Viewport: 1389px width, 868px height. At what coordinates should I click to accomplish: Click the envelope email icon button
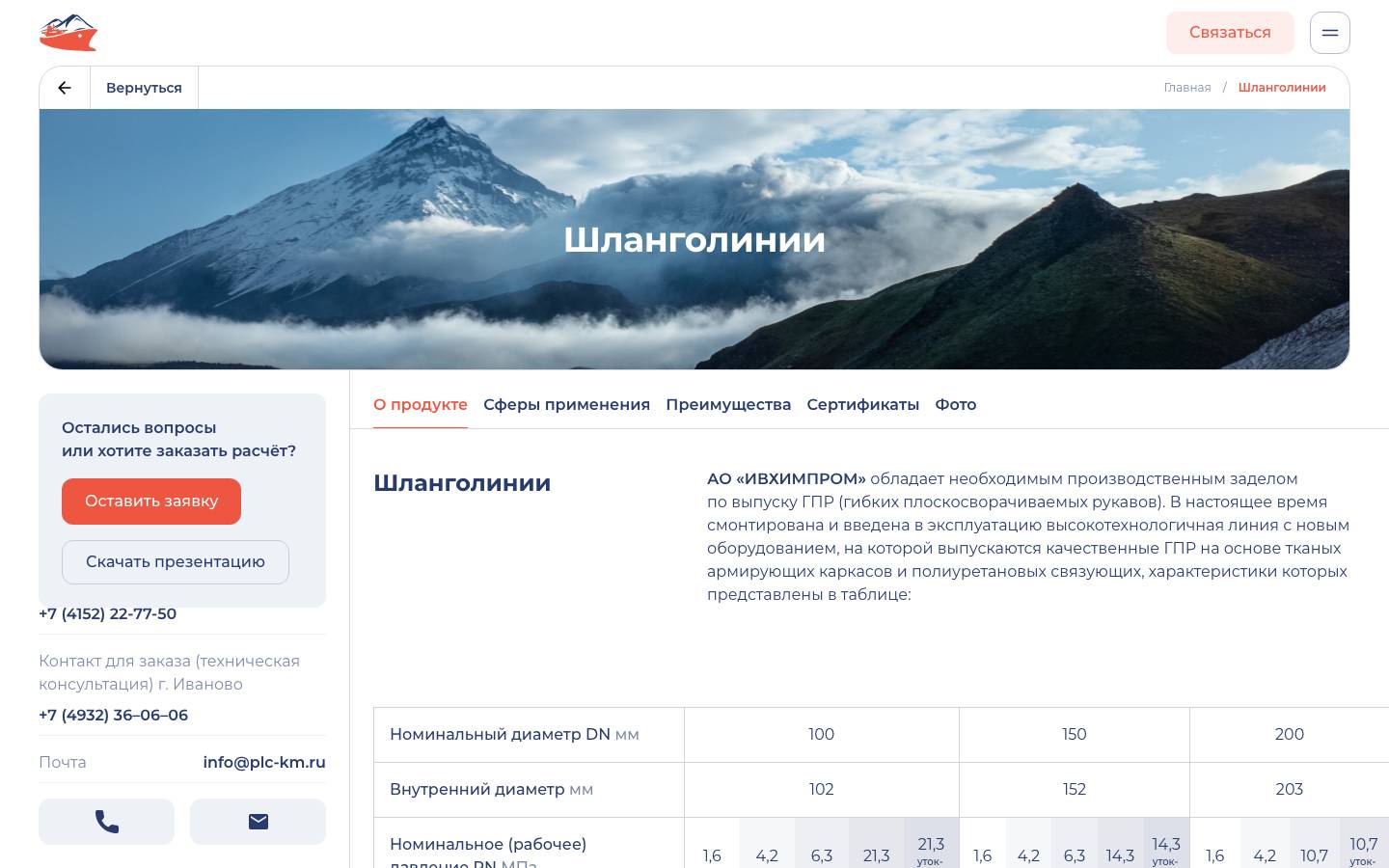258,822
